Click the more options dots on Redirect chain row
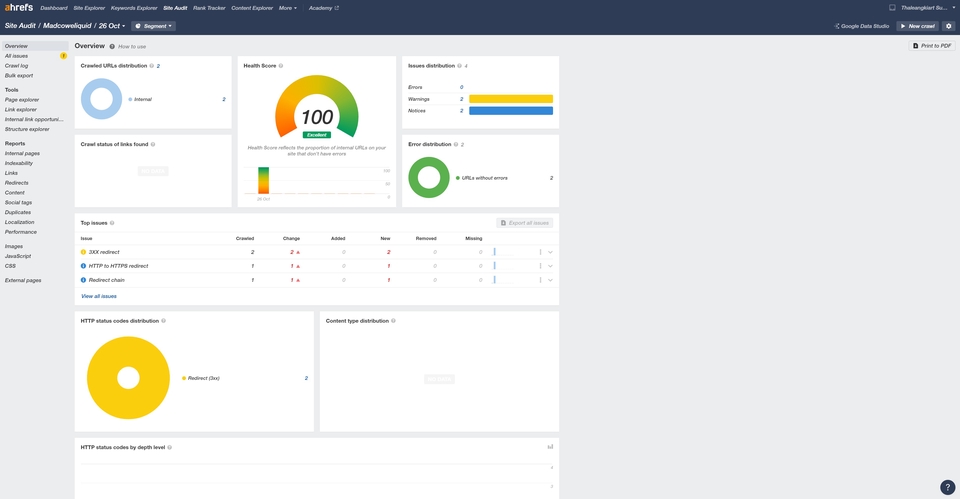The height and width of the screenshot is (499, 960). click(540, 280)
